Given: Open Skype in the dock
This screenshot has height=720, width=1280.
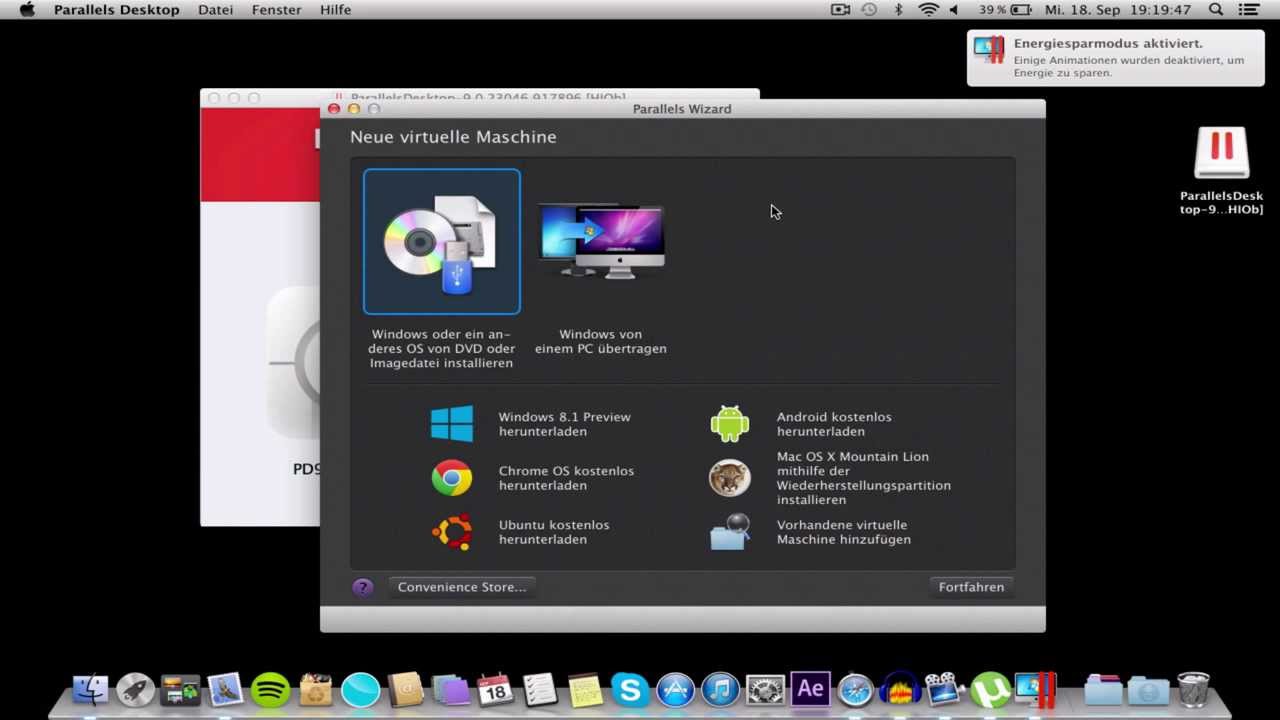Looking at the screenshot, I should click(x=630, y=690).
